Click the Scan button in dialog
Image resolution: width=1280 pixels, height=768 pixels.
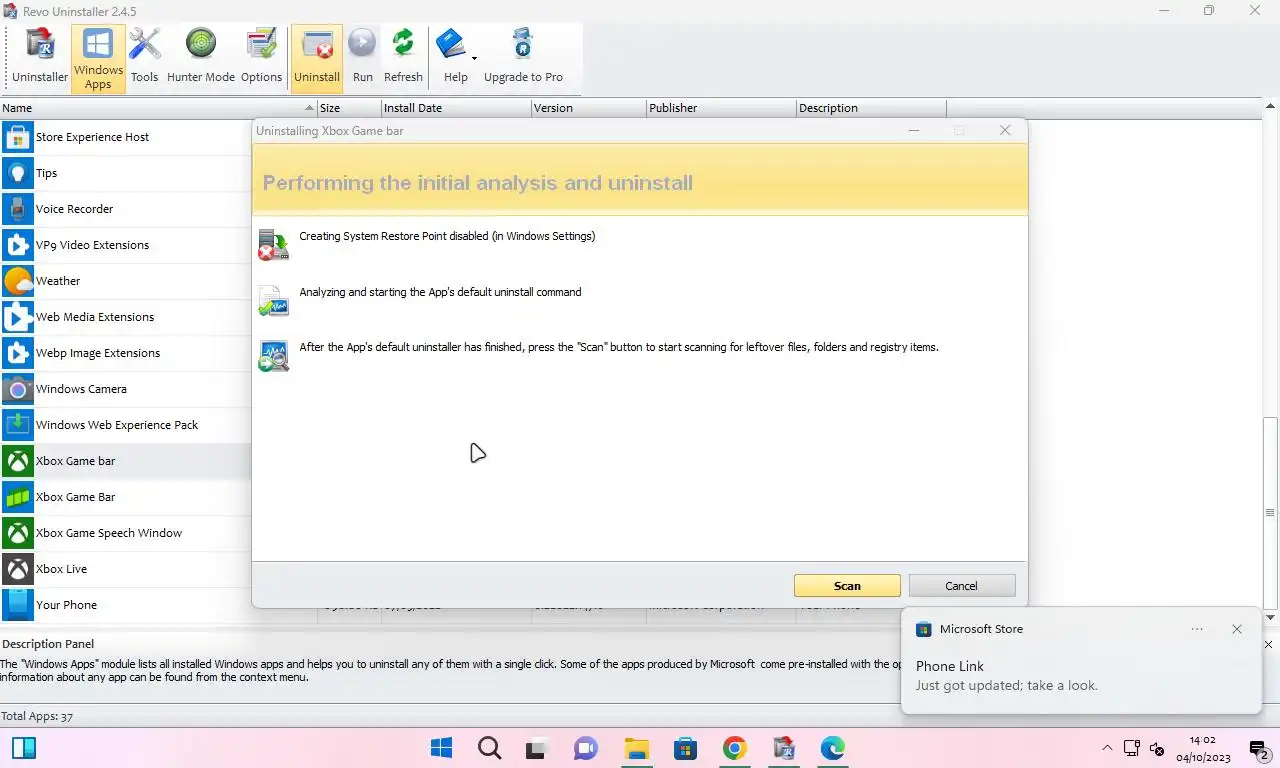tap(847, 586)
